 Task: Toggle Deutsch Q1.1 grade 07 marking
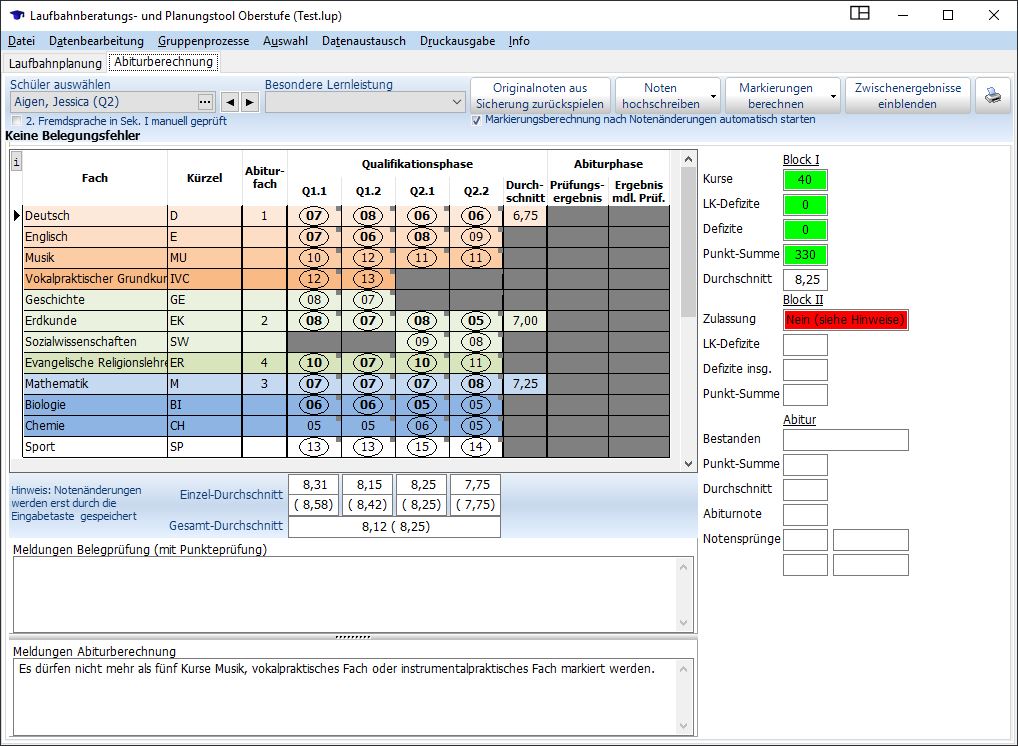pyautogui.click(x=314, y=216)
